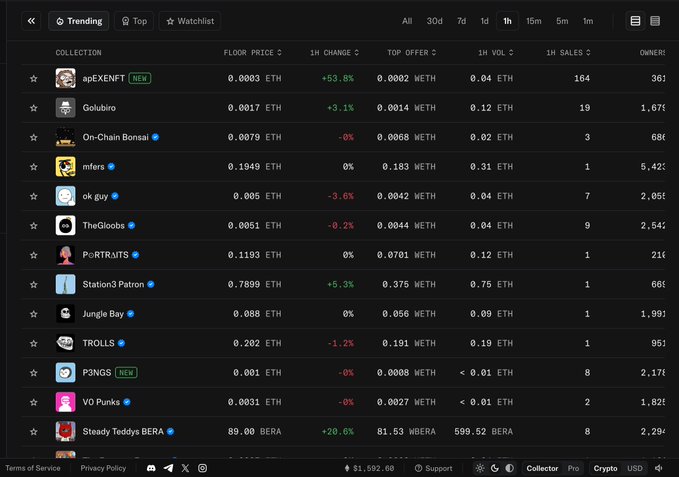Collapse sidebar with double chevron button
The width and height of the screenshot is (679, 477).
(x=31, y=21)
